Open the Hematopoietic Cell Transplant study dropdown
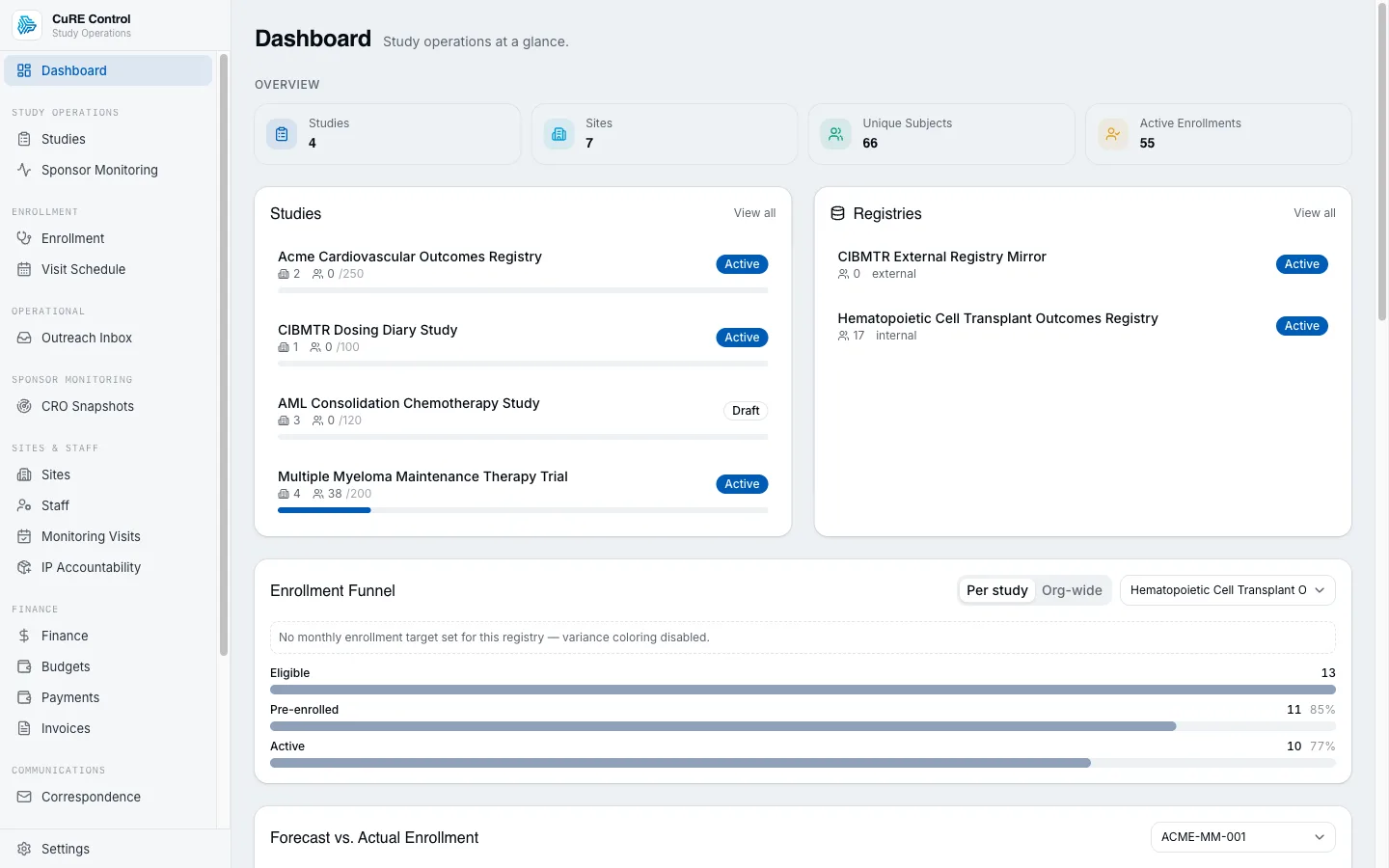 [1227, 590]
